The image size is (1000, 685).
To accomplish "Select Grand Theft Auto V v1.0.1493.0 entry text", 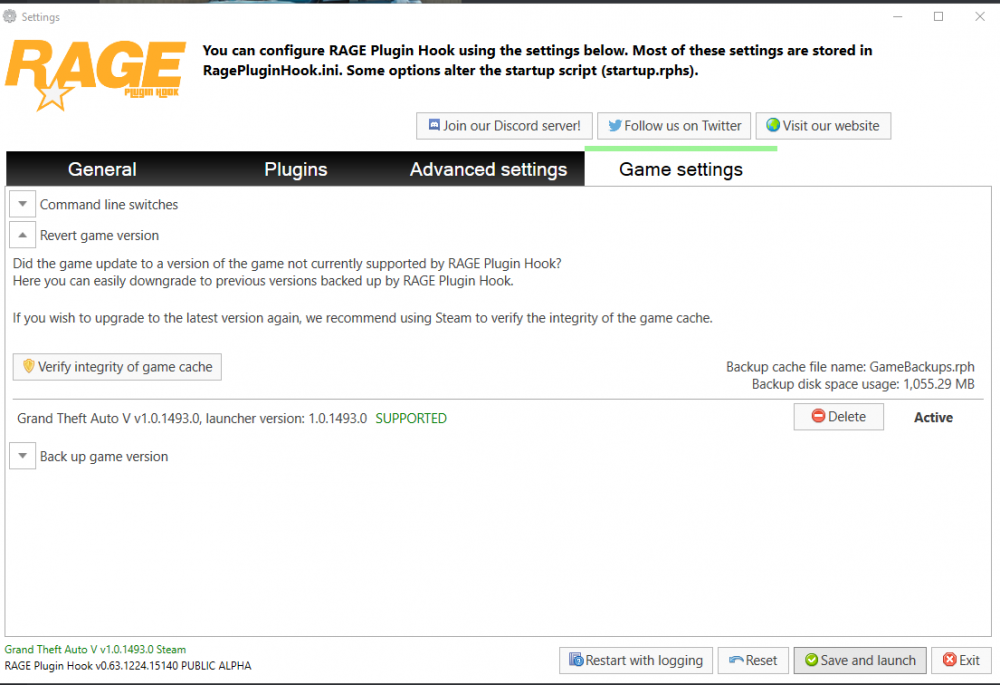I will [192, 418].
